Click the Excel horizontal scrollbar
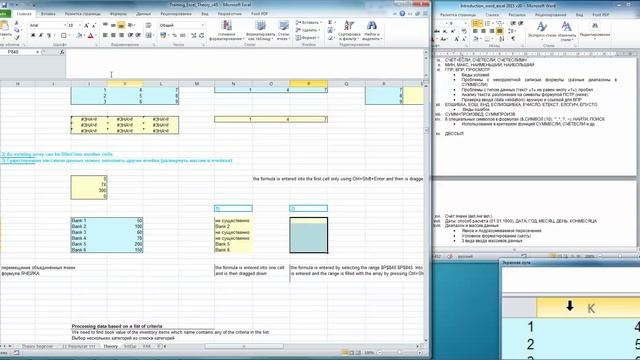The image size is (640, 360). coord(244,346)
